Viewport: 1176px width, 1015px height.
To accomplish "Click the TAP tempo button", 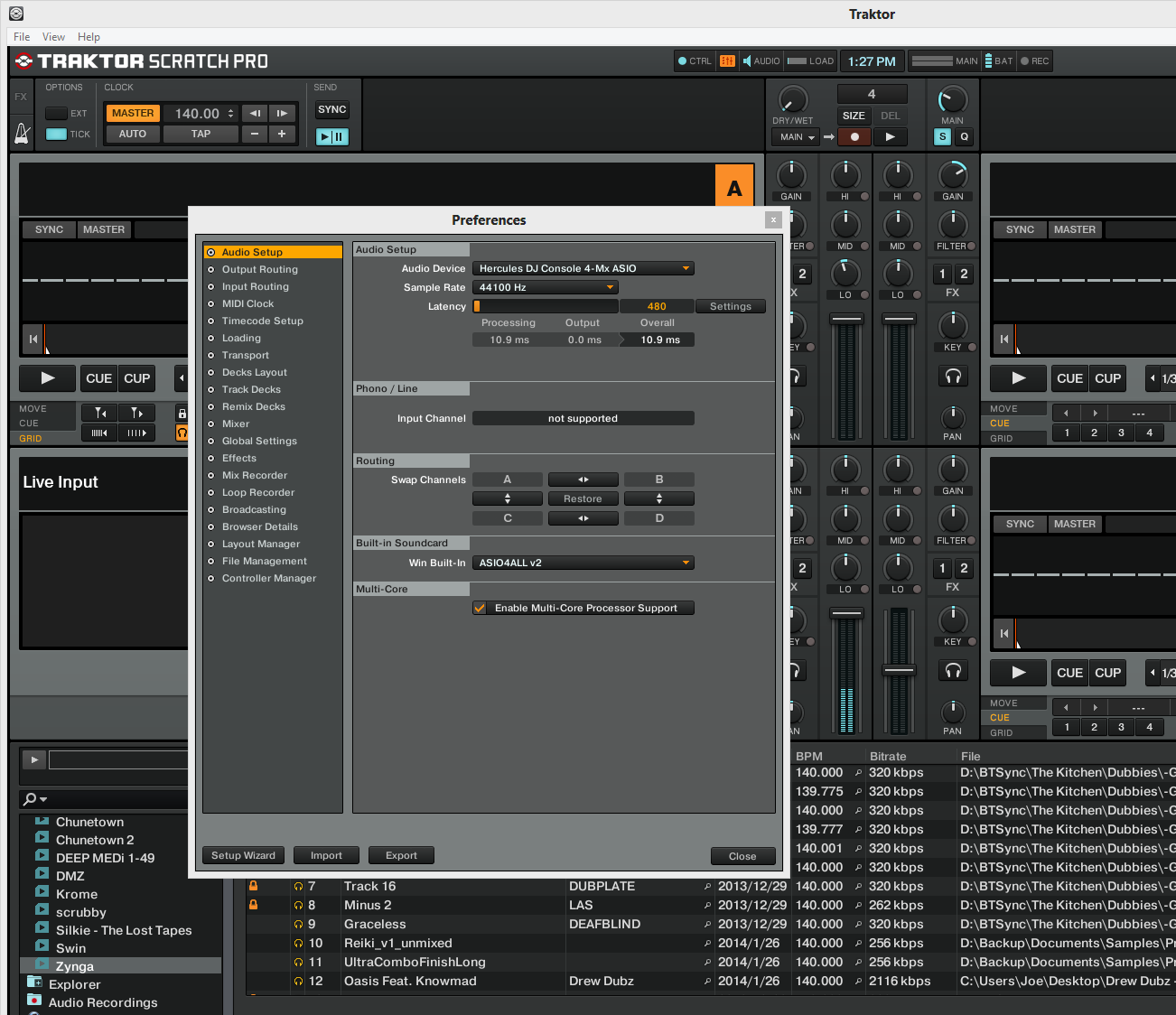I will click(x=201, y=134).
